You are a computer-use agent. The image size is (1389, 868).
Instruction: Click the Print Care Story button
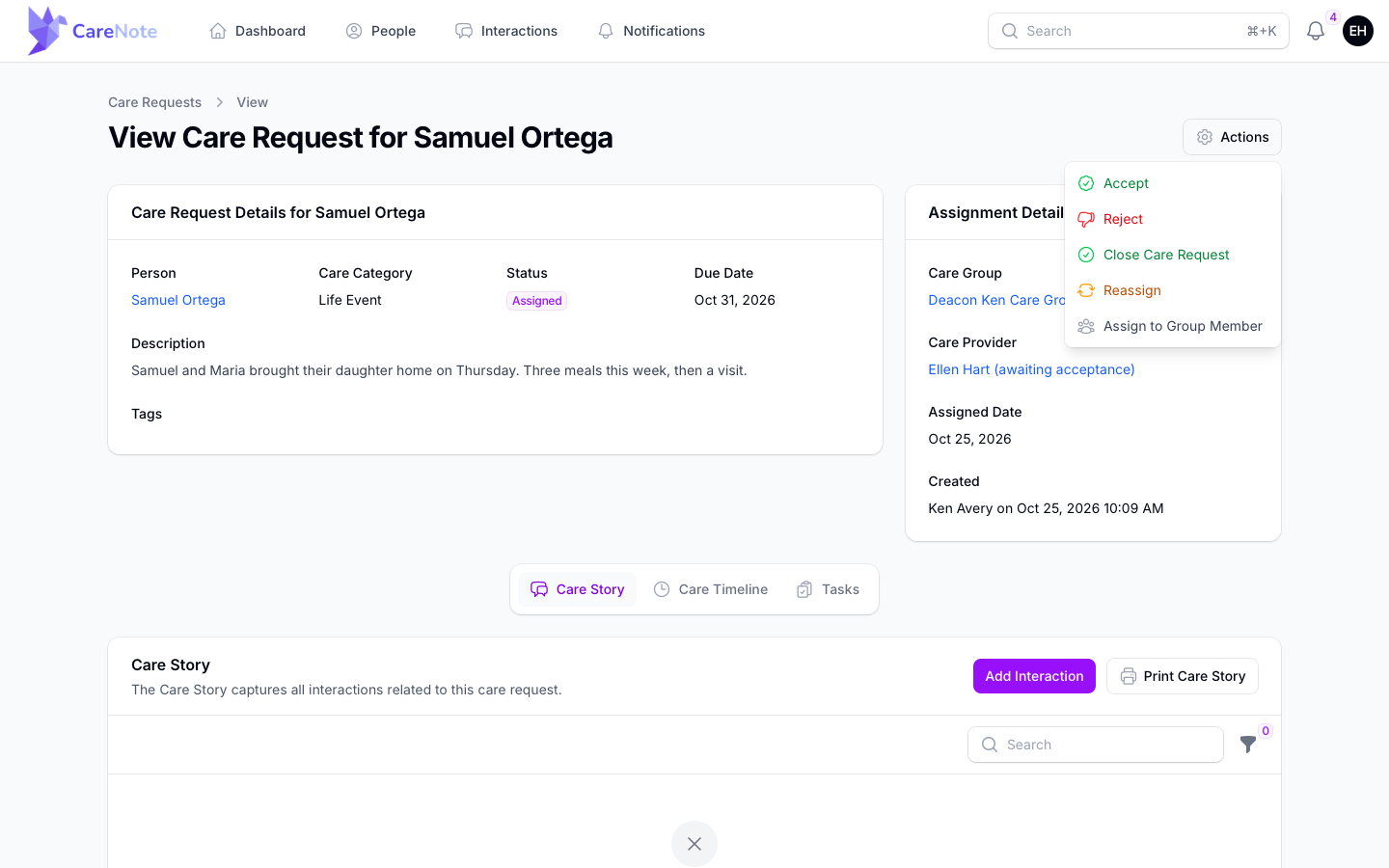(1183, 676)
